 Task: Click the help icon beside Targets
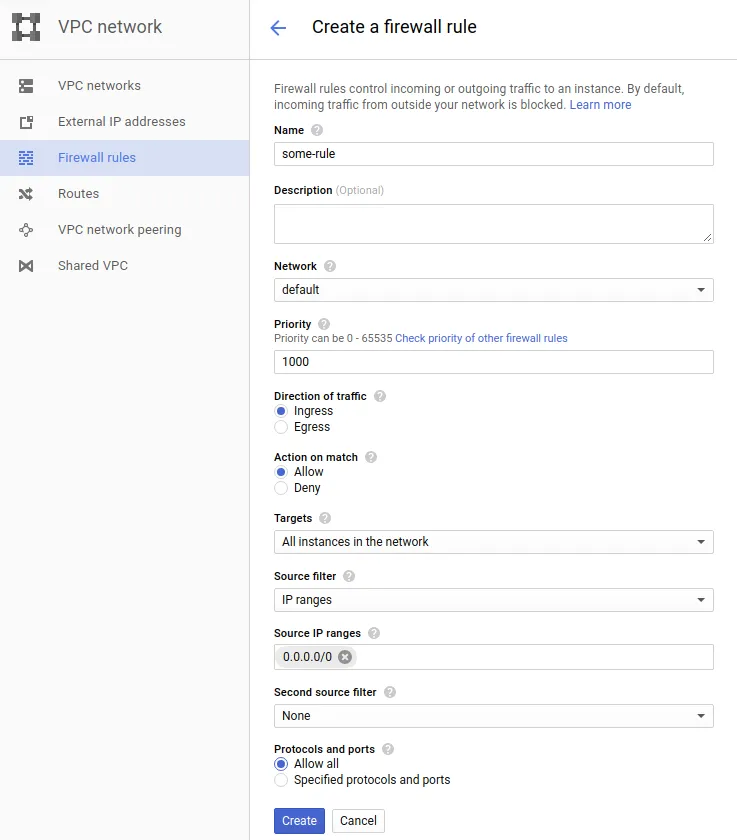[325, 518]
